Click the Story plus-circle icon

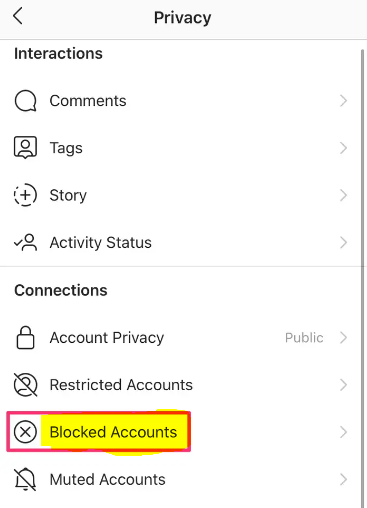(25, 195)
